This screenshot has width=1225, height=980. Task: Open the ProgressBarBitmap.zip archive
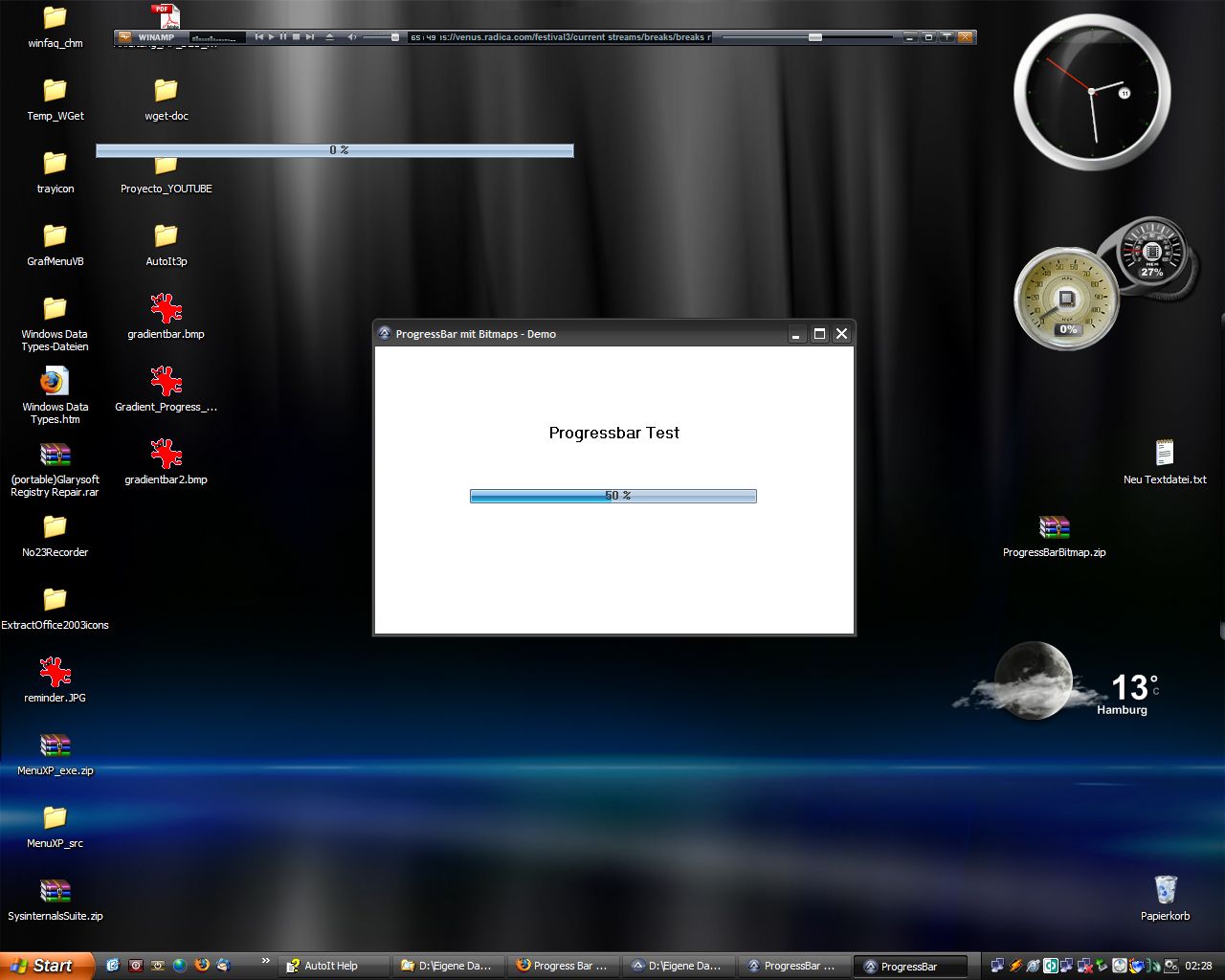1054,527
